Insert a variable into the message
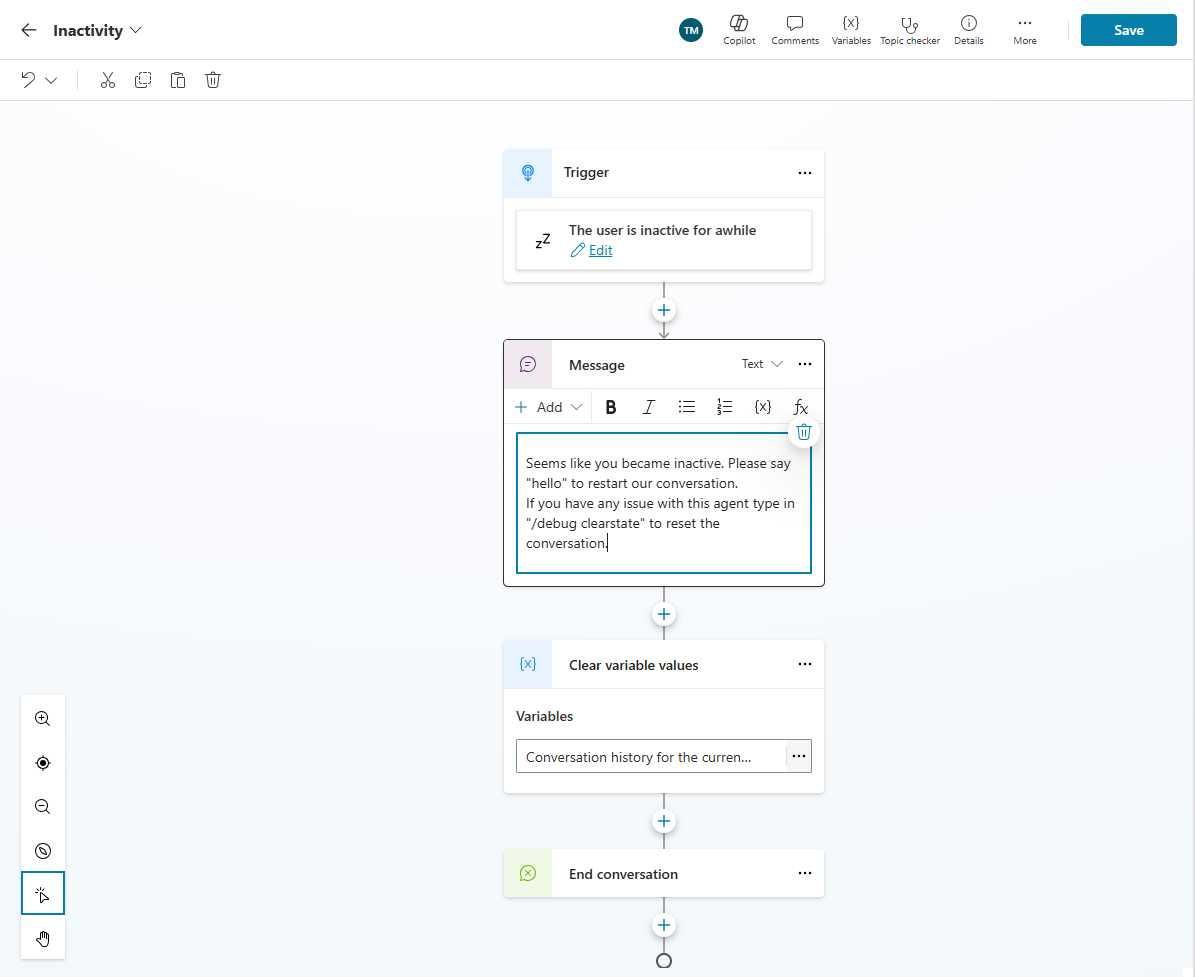 [x=762, y=406]
